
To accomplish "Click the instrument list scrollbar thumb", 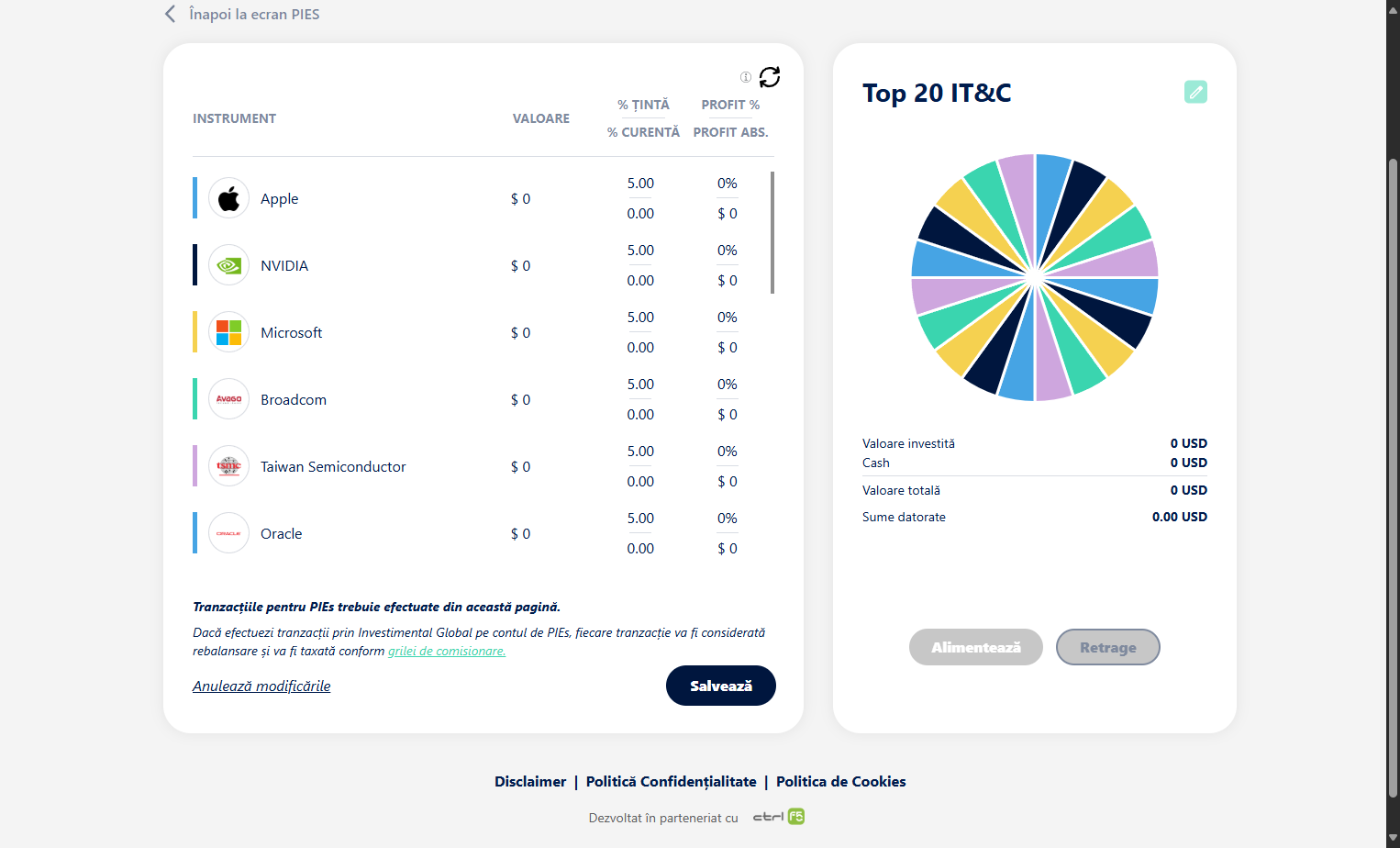I will [x=772, y=232].
